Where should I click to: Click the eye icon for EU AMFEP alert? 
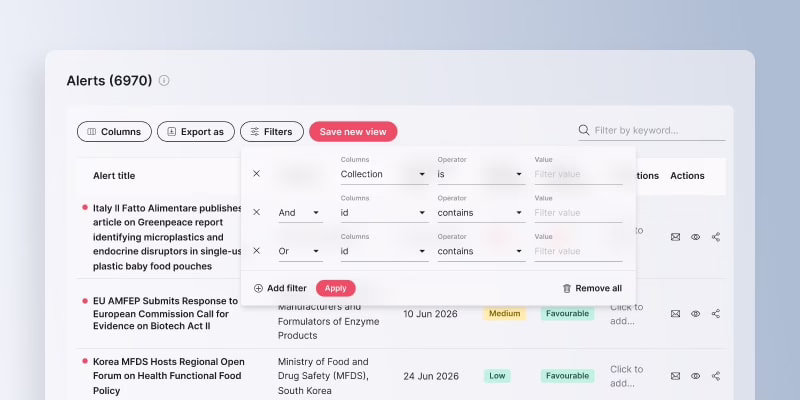click(x=695, y=313)
